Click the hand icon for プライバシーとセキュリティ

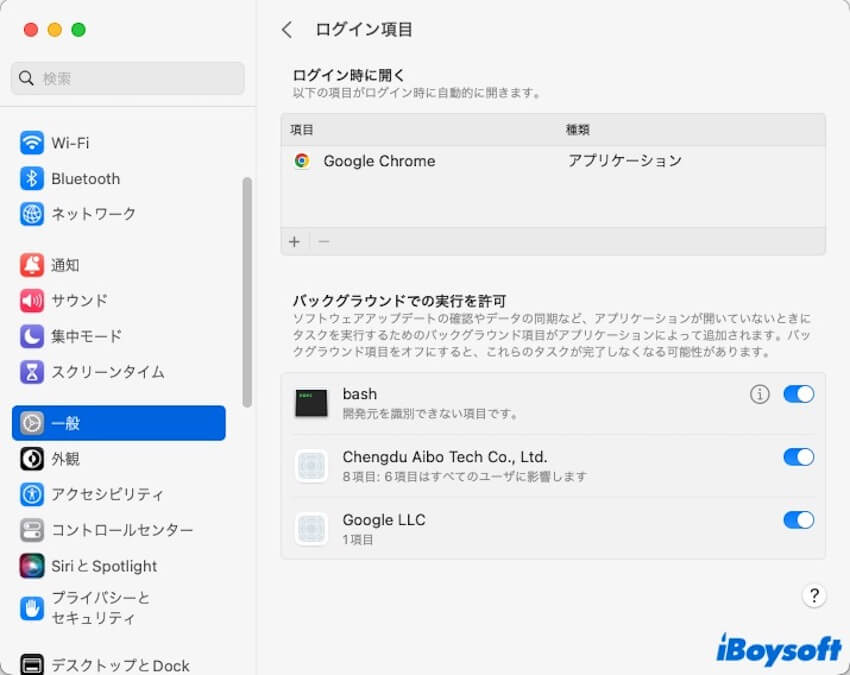[x=32, y=608]
